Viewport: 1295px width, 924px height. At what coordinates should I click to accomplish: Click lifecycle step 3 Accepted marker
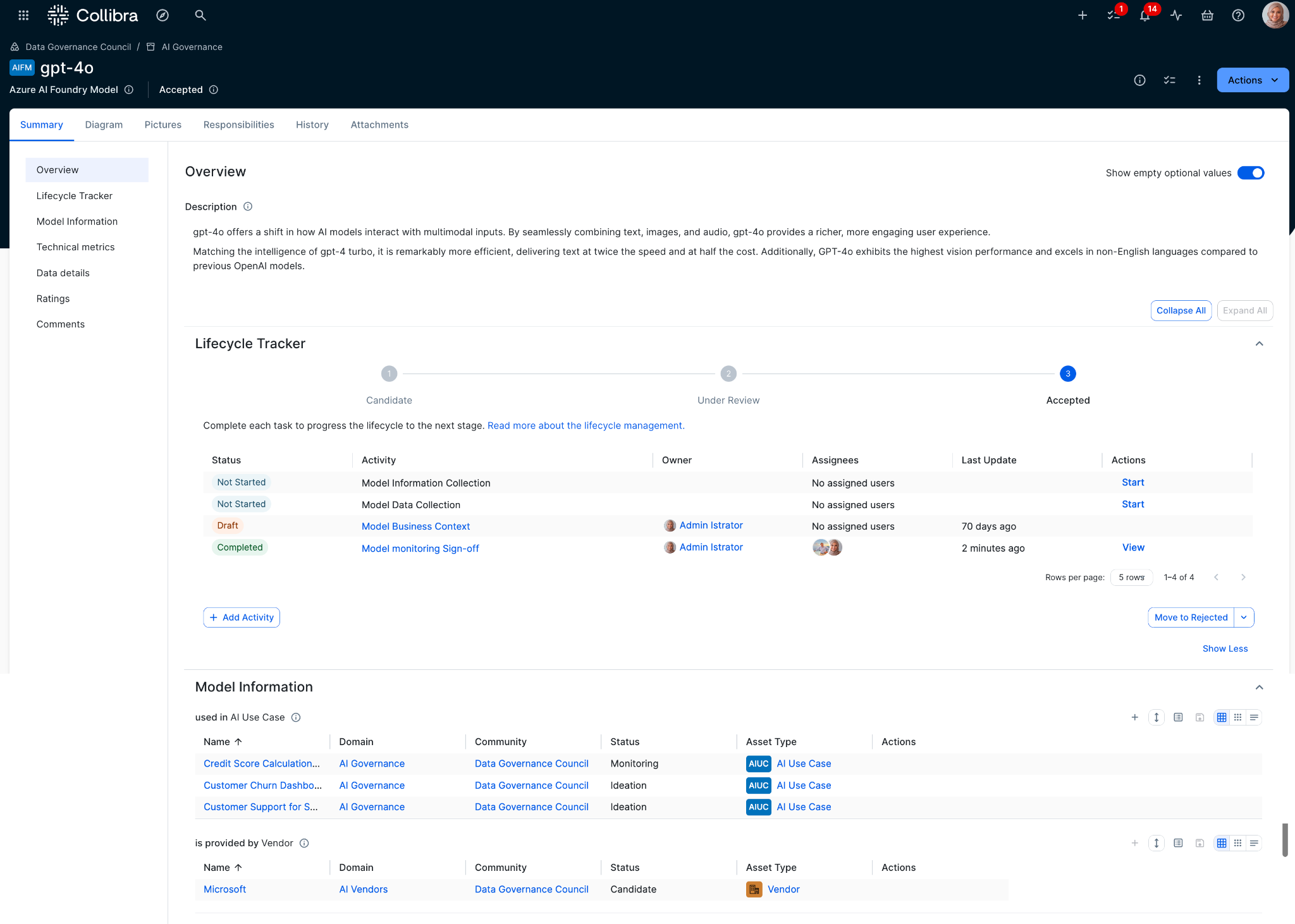click(x=1068, y=374)
